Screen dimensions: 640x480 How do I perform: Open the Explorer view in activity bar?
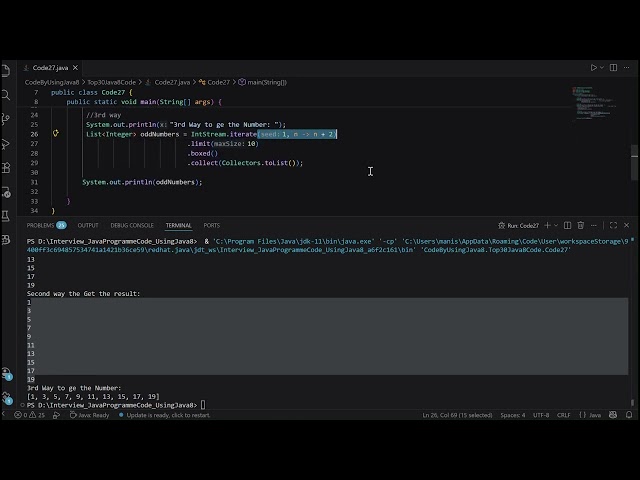point(6,71)
